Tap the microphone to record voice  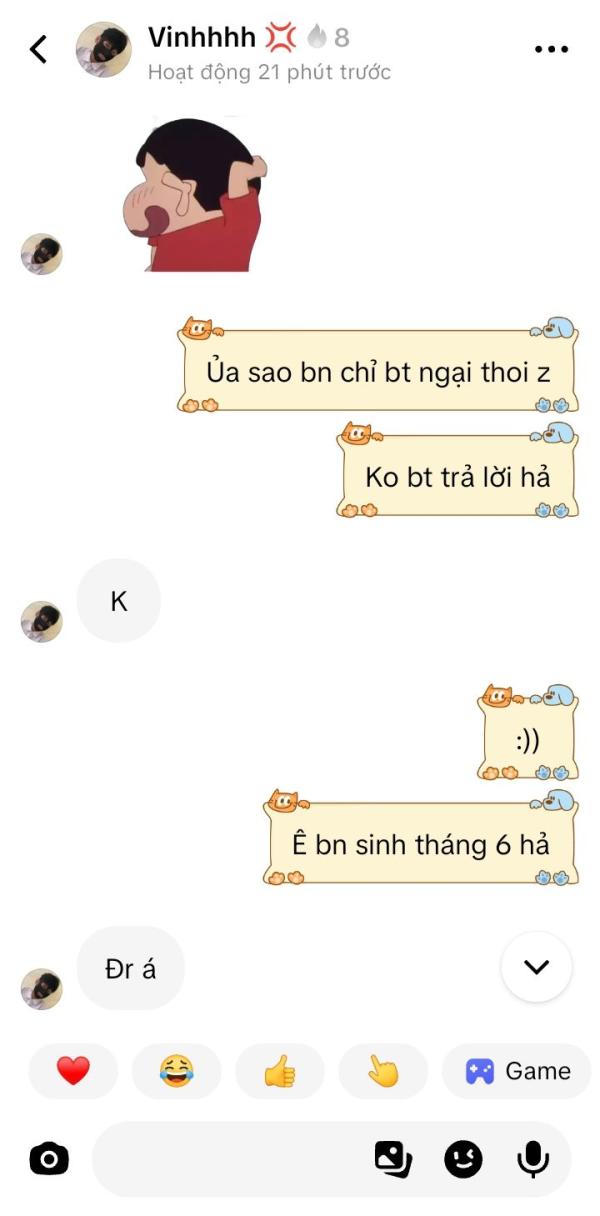coord(533,1160)
